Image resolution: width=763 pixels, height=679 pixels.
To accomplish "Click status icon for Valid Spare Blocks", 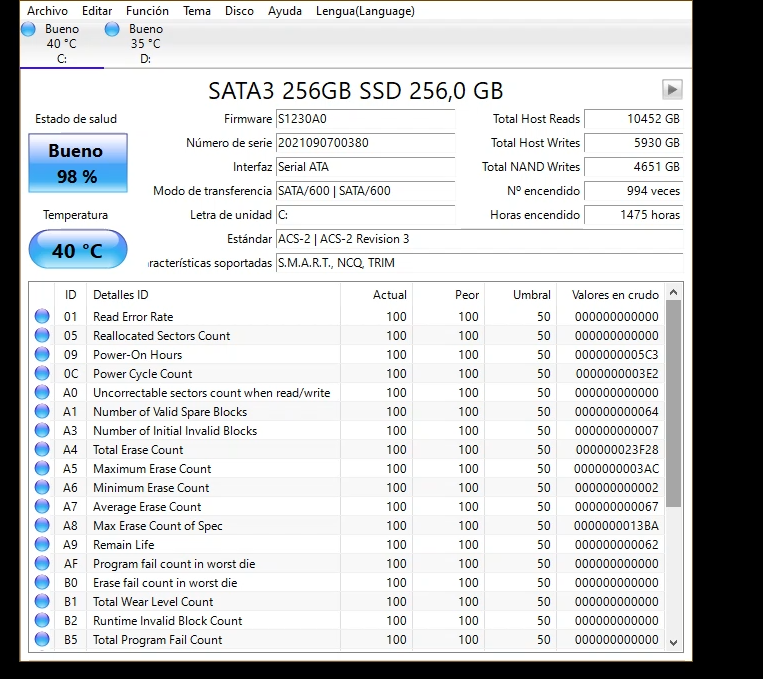I will 42,411.
